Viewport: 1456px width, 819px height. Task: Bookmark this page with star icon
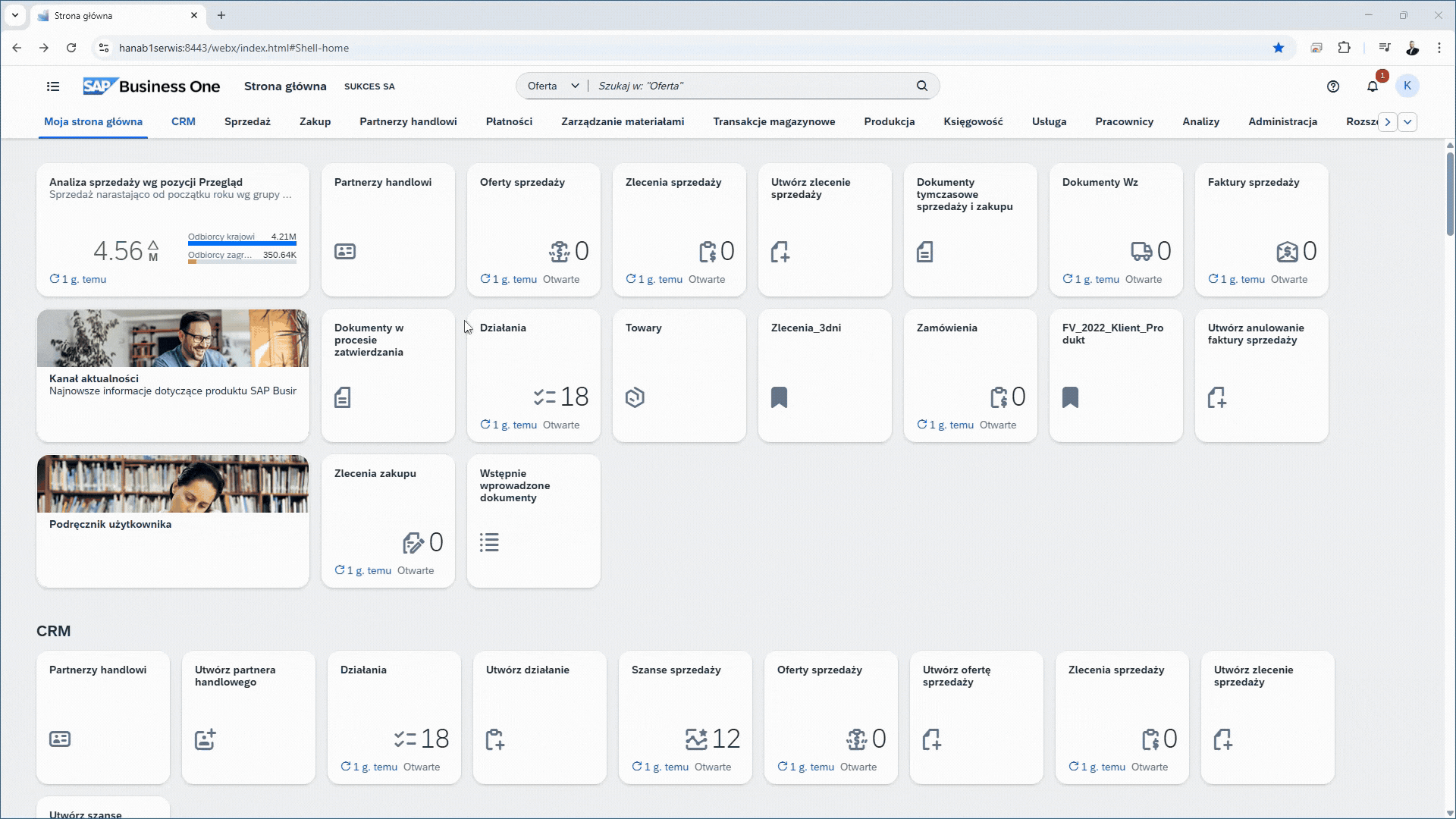pos(1279,48)
